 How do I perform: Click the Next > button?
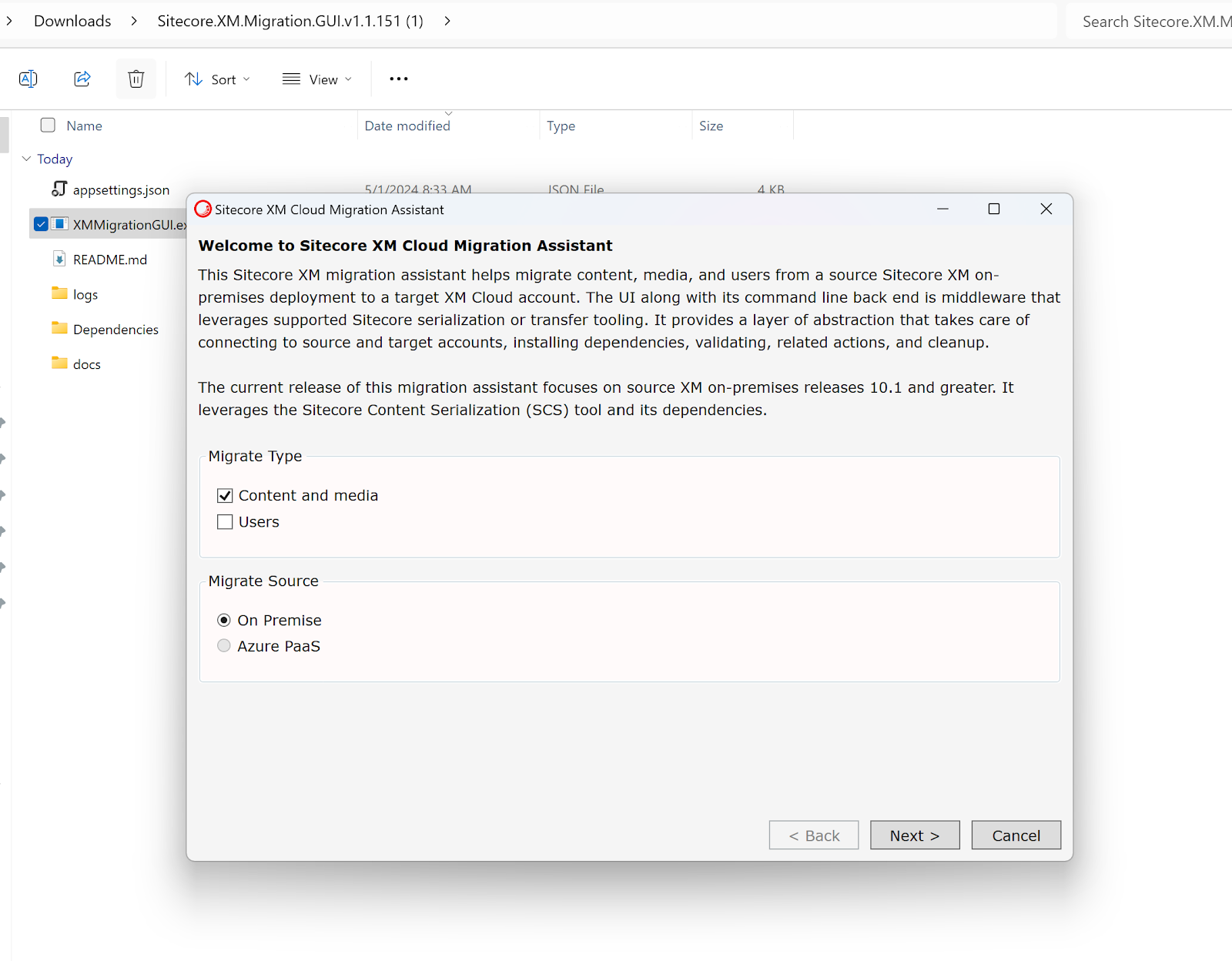(x=915, y=835)
